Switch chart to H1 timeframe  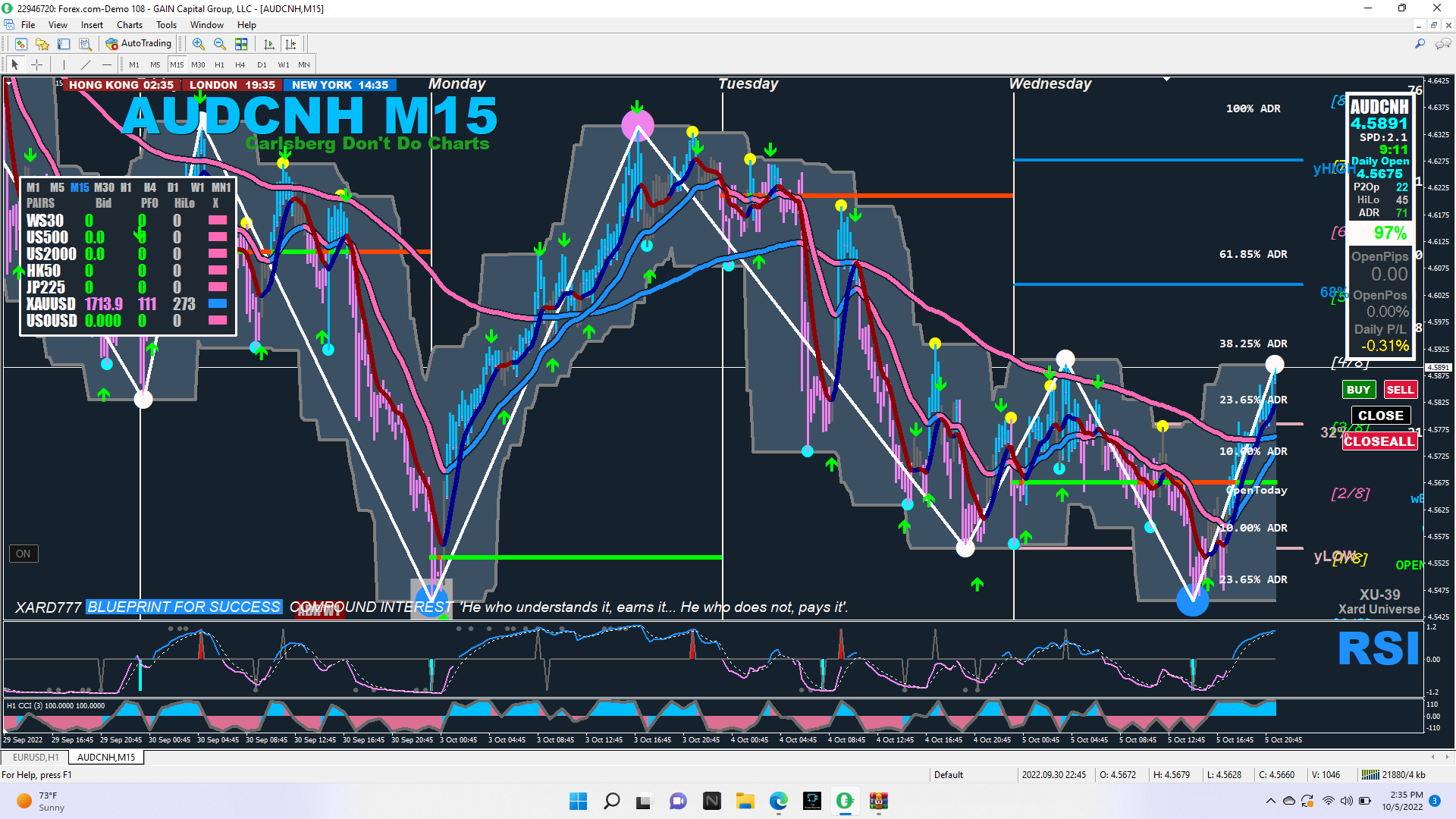coord(219,64)
